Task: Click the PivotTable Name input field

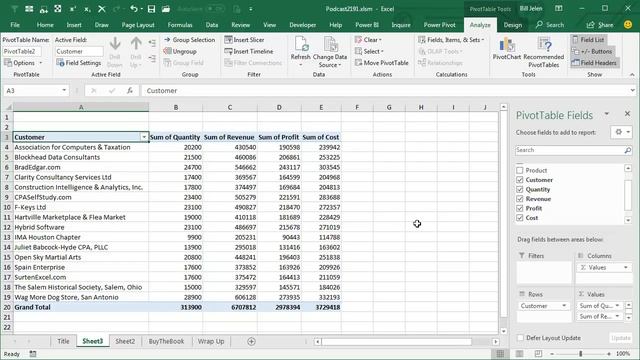Action: (x=22, y=51)
